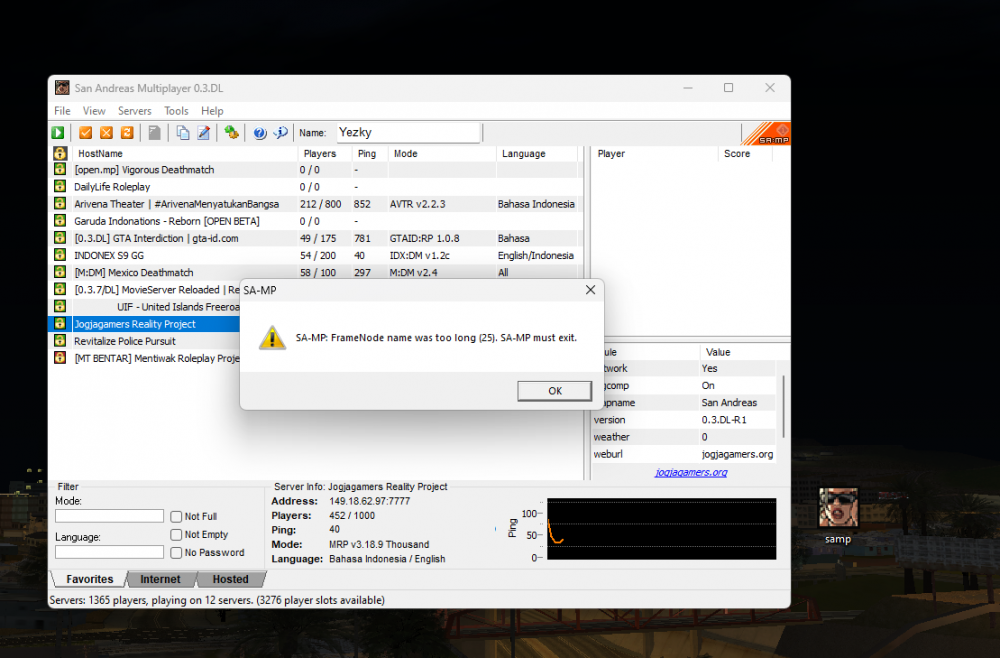Open the Servers menu
Image resolution: width=1000 pixels, height=658 pixels.
click(135, 111)
